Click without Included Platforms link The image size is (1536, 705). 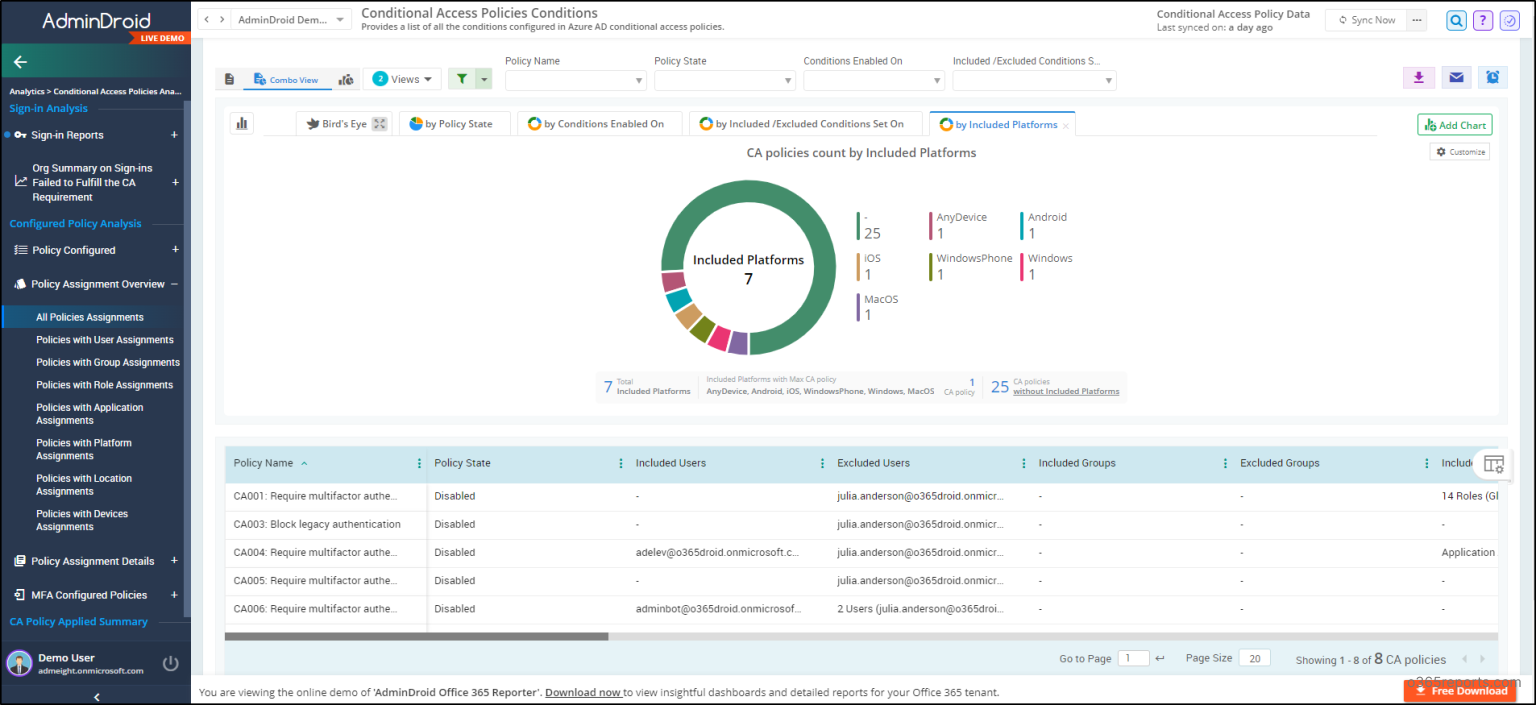(x=1066, y=391)
